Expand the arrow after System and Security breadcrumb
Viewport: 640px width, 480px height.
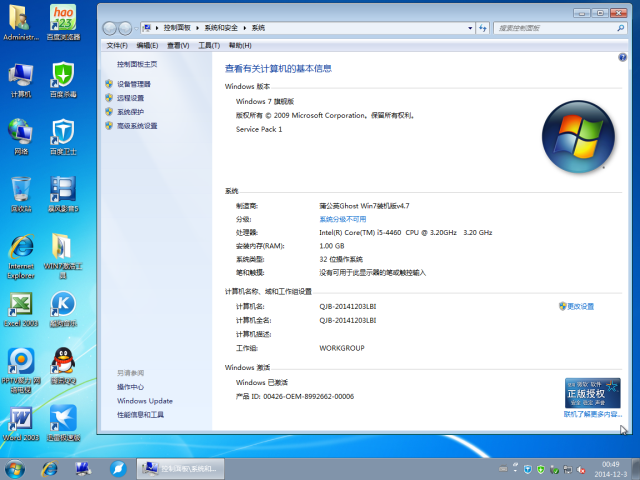click(x=245, y=28)
